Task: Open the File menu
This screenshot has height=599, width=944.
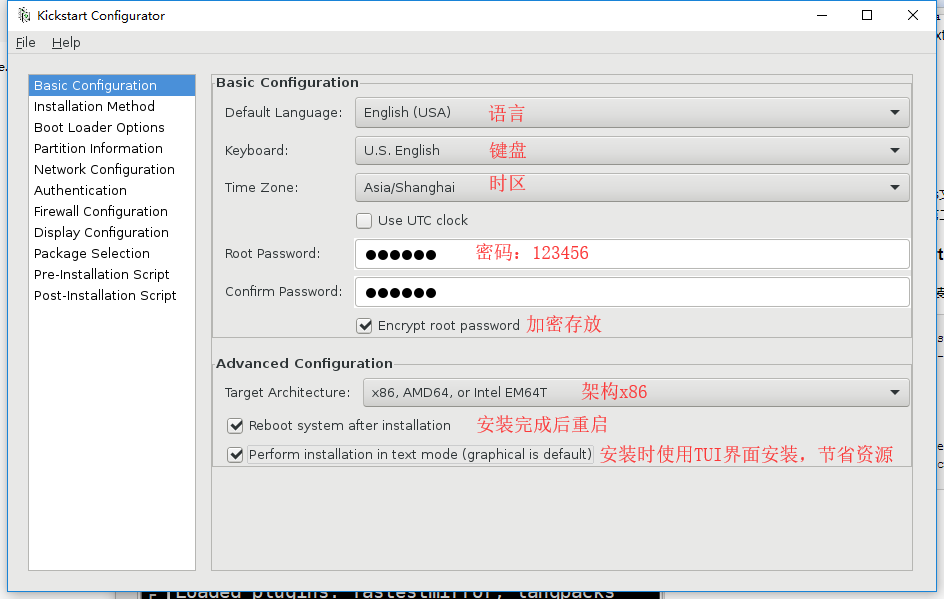Action: tap(25, 43)
